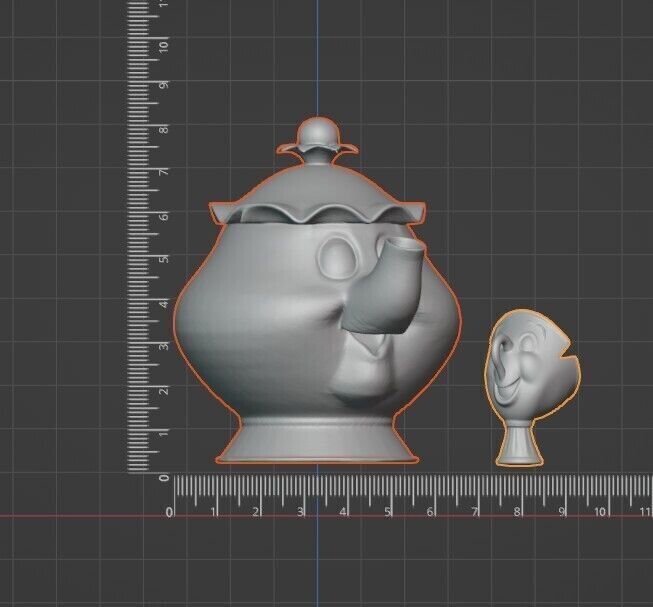
Task: Click the teapot lid knob
Action: (x=318, y=134)
